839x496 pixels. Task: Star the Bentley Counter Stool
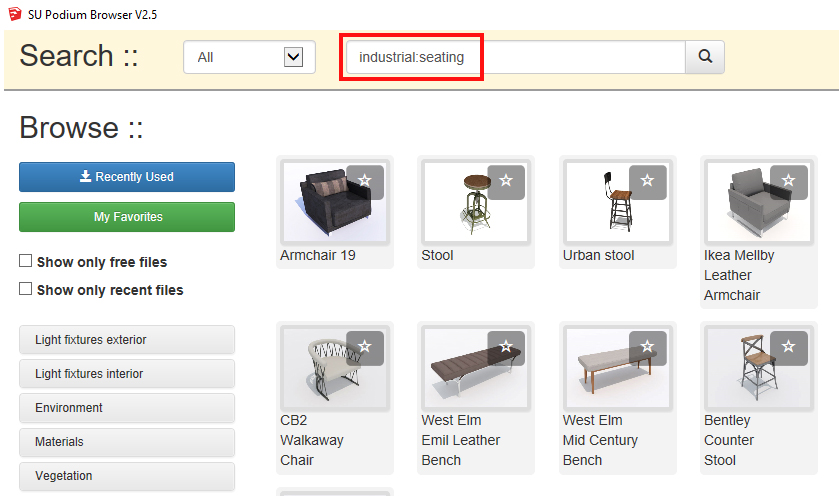click(x=789, y=348)
